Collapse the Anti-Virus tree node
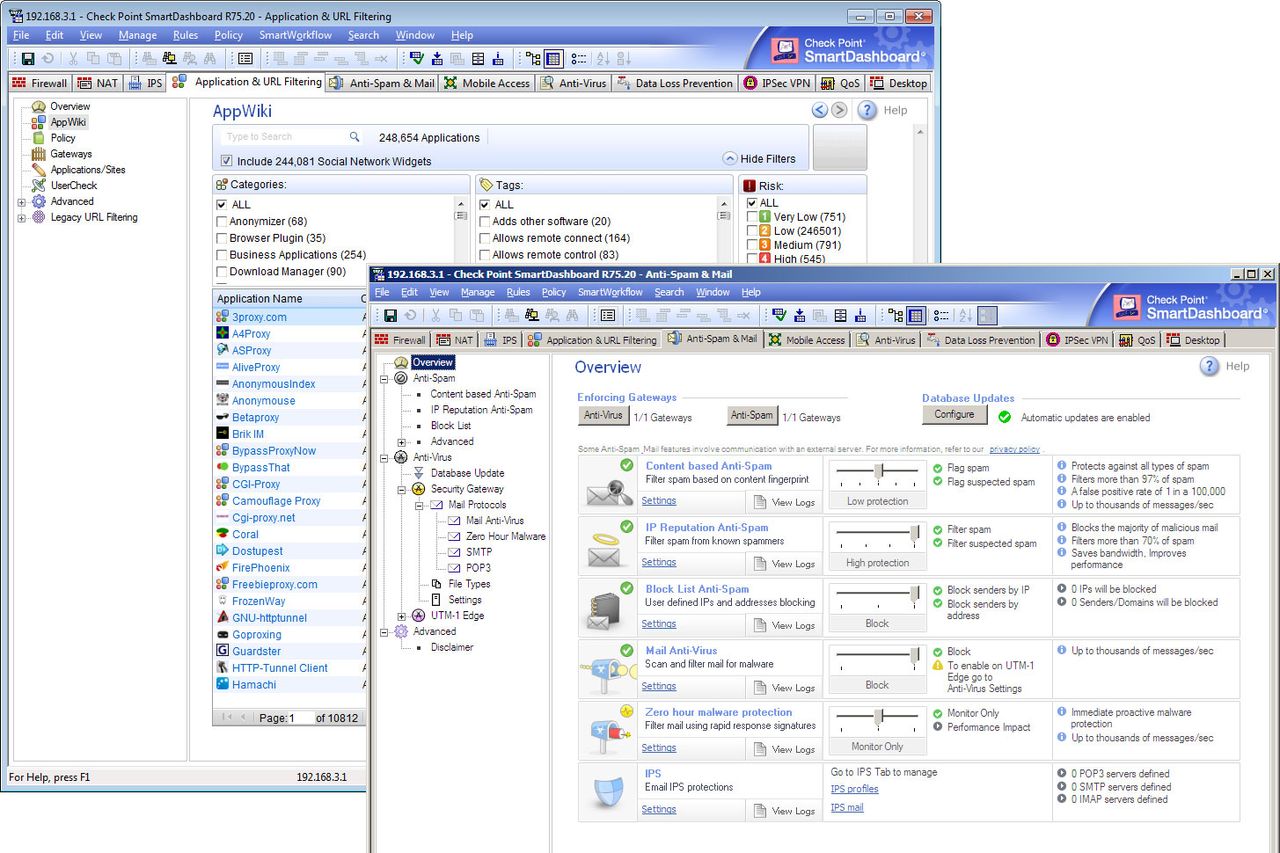 pyautogui.click(x=384, y=457)
